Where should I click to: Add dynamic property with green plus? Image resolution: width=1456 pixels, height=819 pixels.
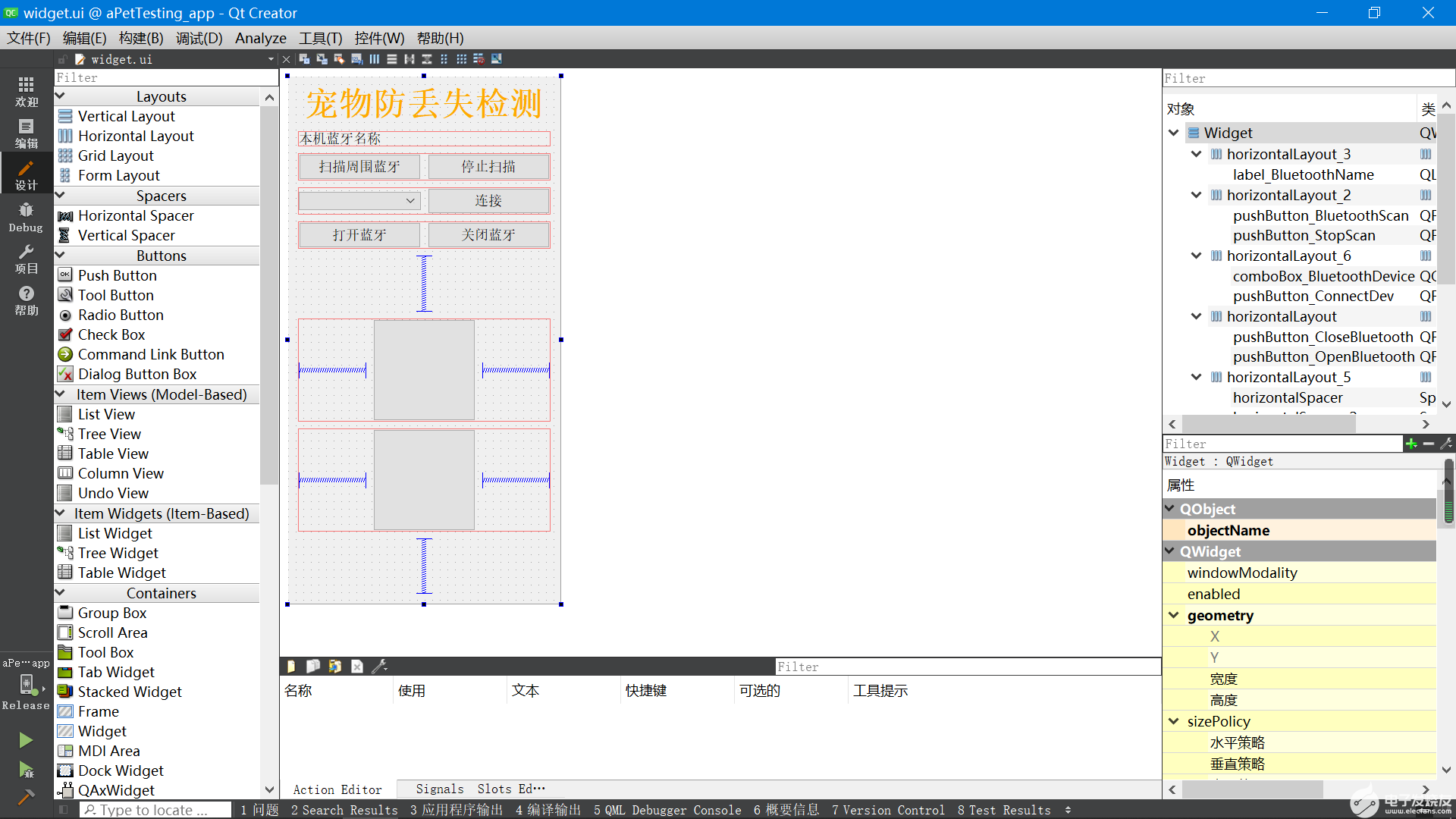pyautogui.click(x=1411, y=444)
